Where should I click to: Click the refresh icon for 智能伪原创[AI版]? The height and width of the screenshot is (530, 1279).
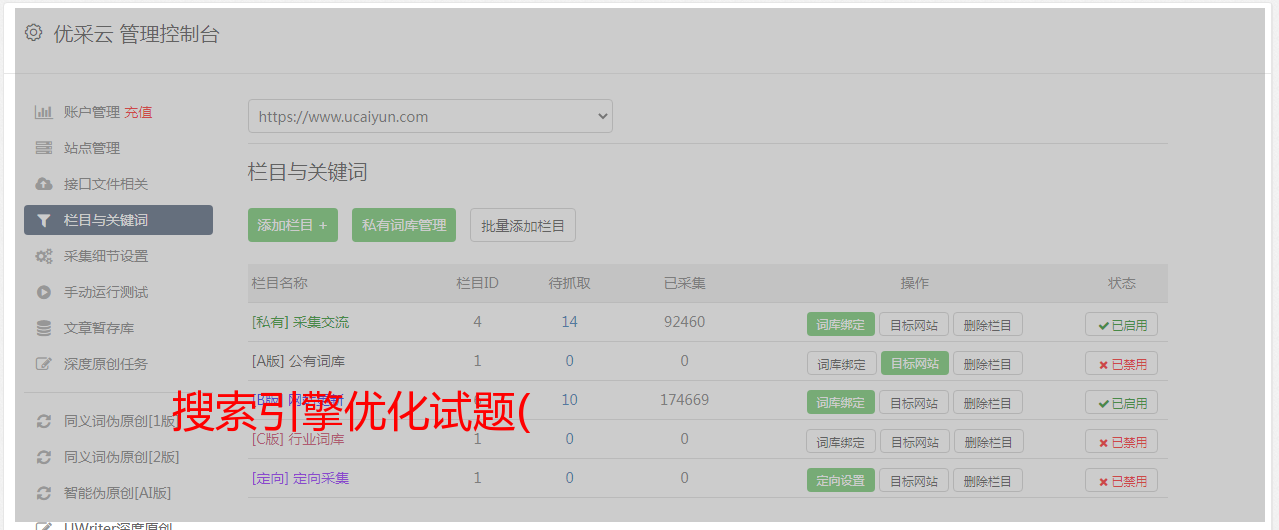[x=44, y=493]
